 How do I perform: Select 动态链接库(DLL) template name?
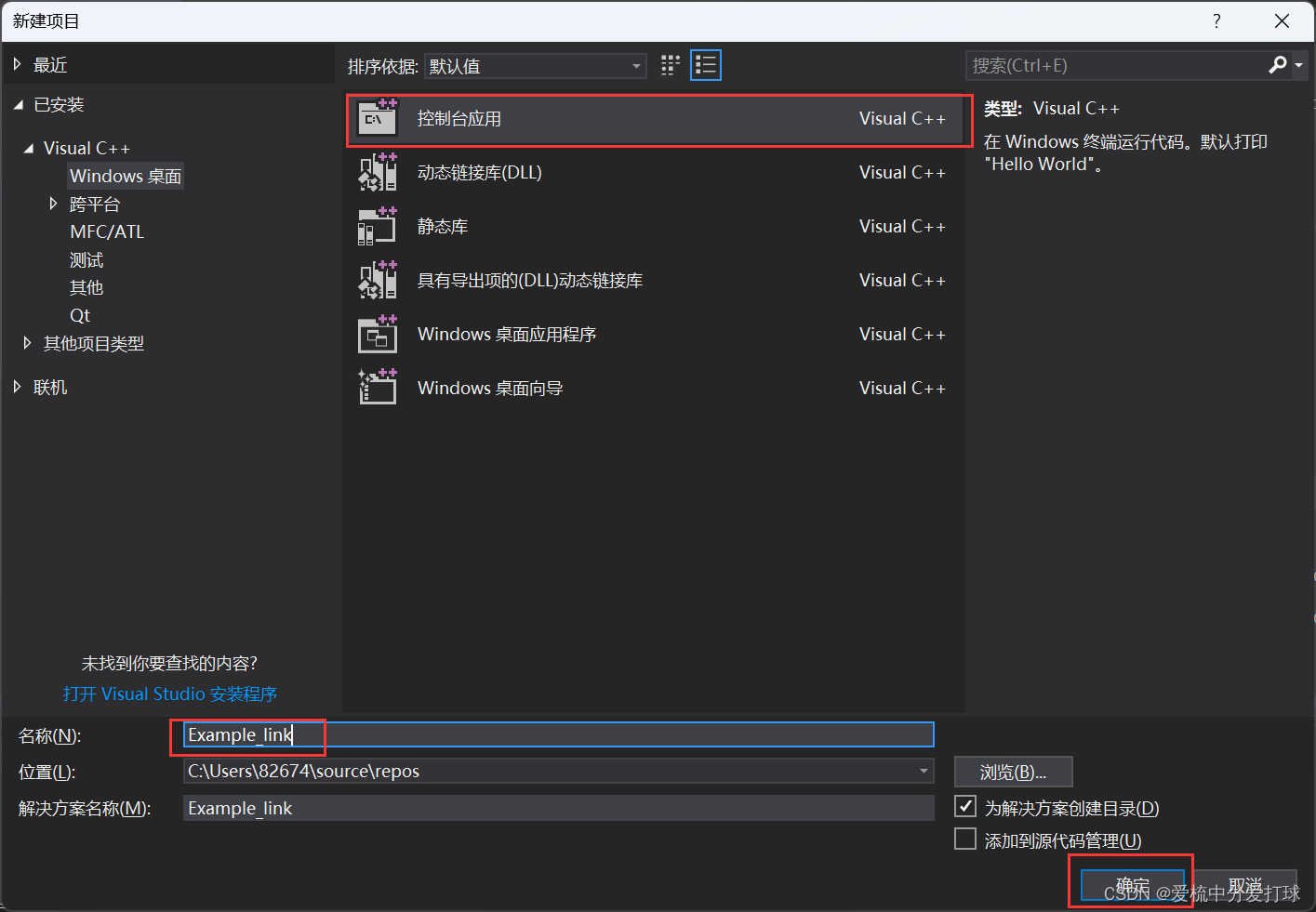[x=480, y=172]
